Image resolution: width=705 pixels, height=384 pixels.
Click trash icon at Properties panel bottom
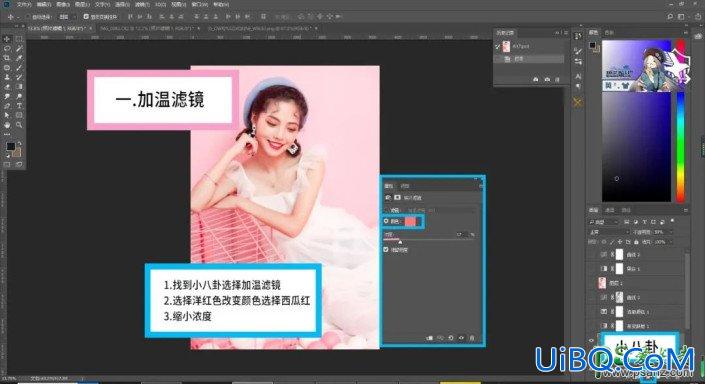pyautogui.click(x=472, y=338)
